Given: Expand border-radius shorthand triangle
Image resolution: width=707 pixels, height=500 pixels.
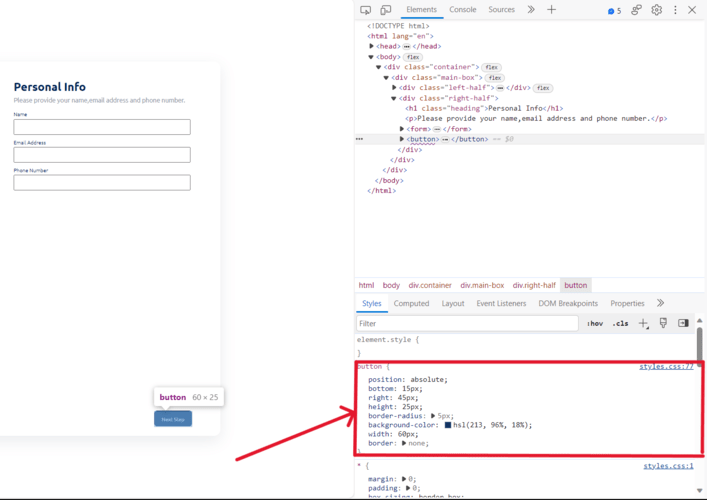Looking at the screenshot, I should point(433,416).
